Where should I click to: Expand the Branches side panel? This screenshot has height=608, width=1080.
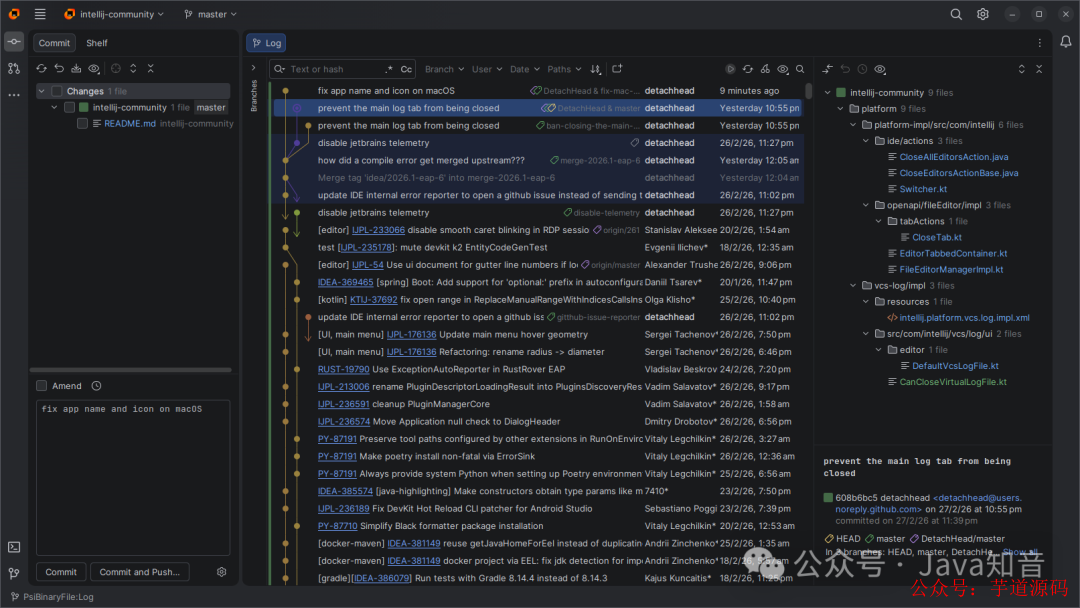tap(253, 68)
